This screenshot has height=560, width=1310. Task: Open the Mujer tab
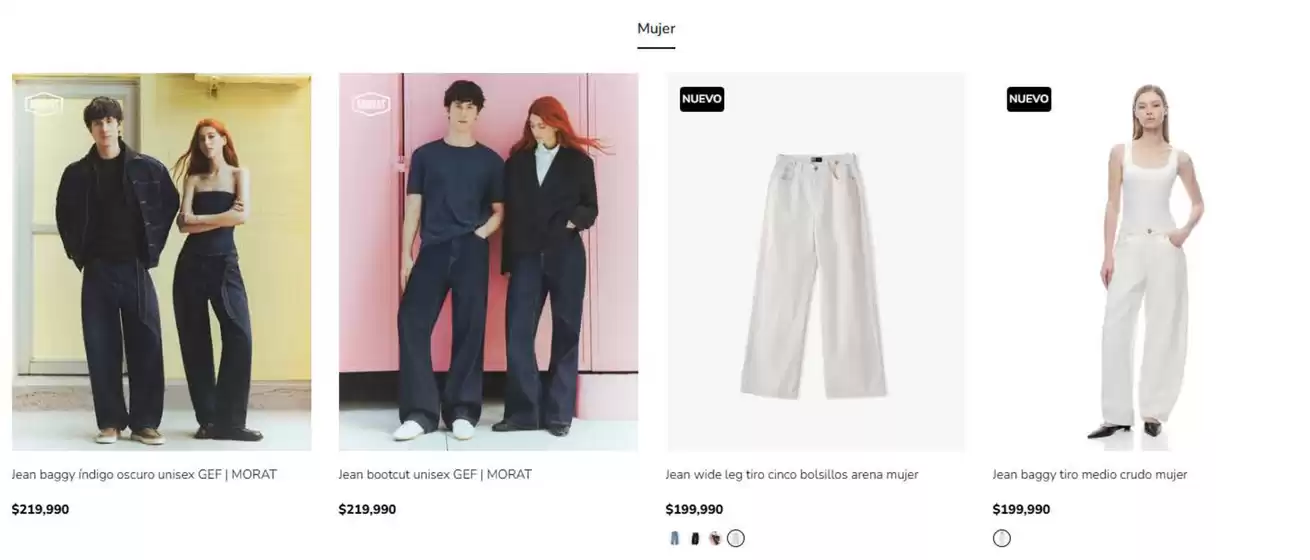(x=656, y=29)
